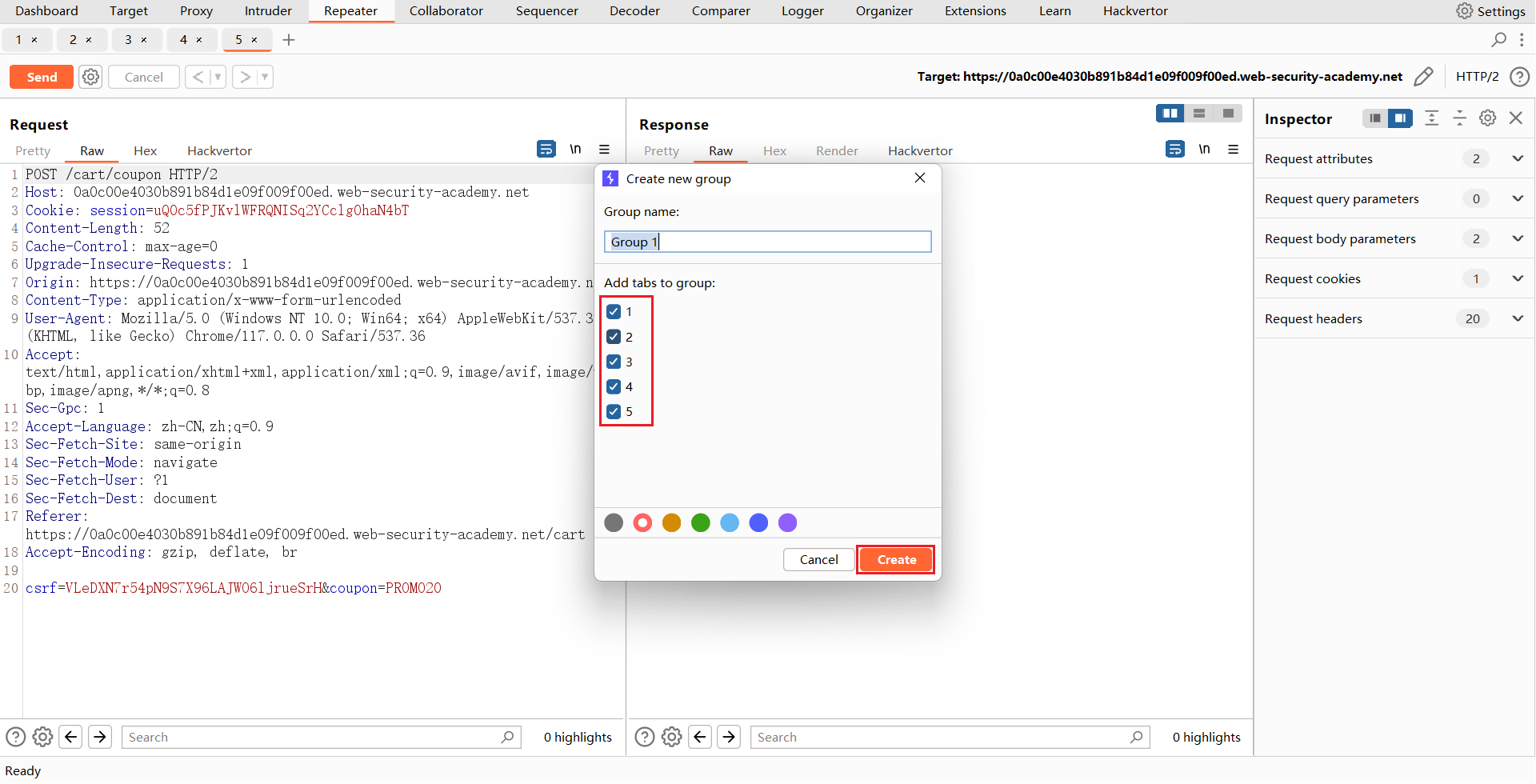The image size is (1536, 784).
Task: Switch Inspector to right docked layout toggle
Action: 1400,118
